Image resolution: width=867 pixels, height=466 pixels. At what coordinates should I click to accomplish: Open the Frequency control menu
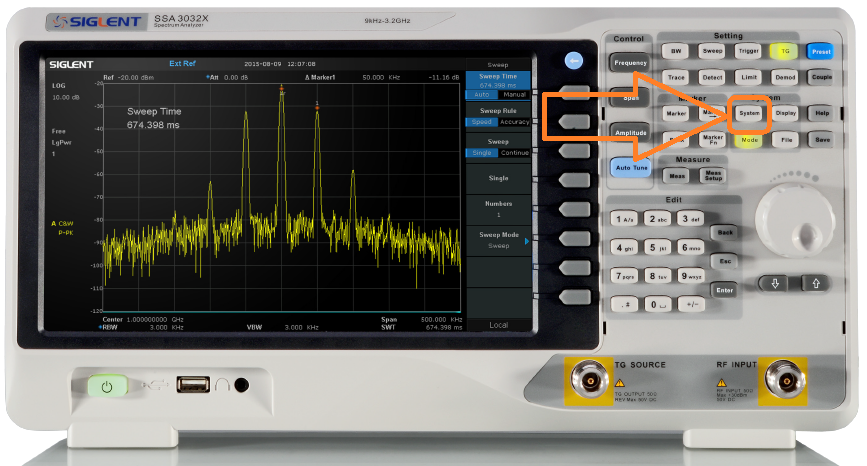tap(631, 62)
